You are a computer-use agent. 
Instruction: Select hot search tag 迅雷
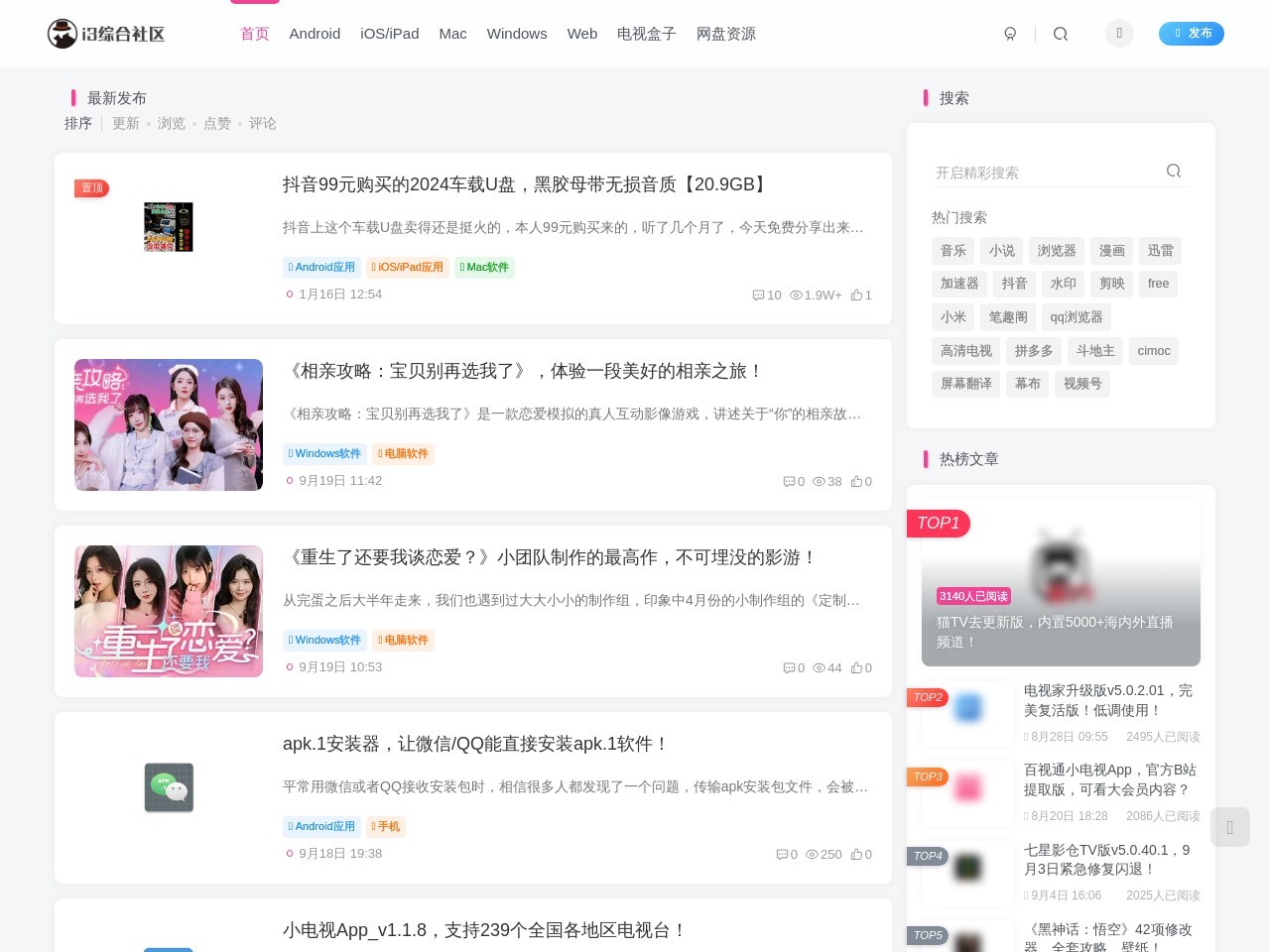(1161, 251)
